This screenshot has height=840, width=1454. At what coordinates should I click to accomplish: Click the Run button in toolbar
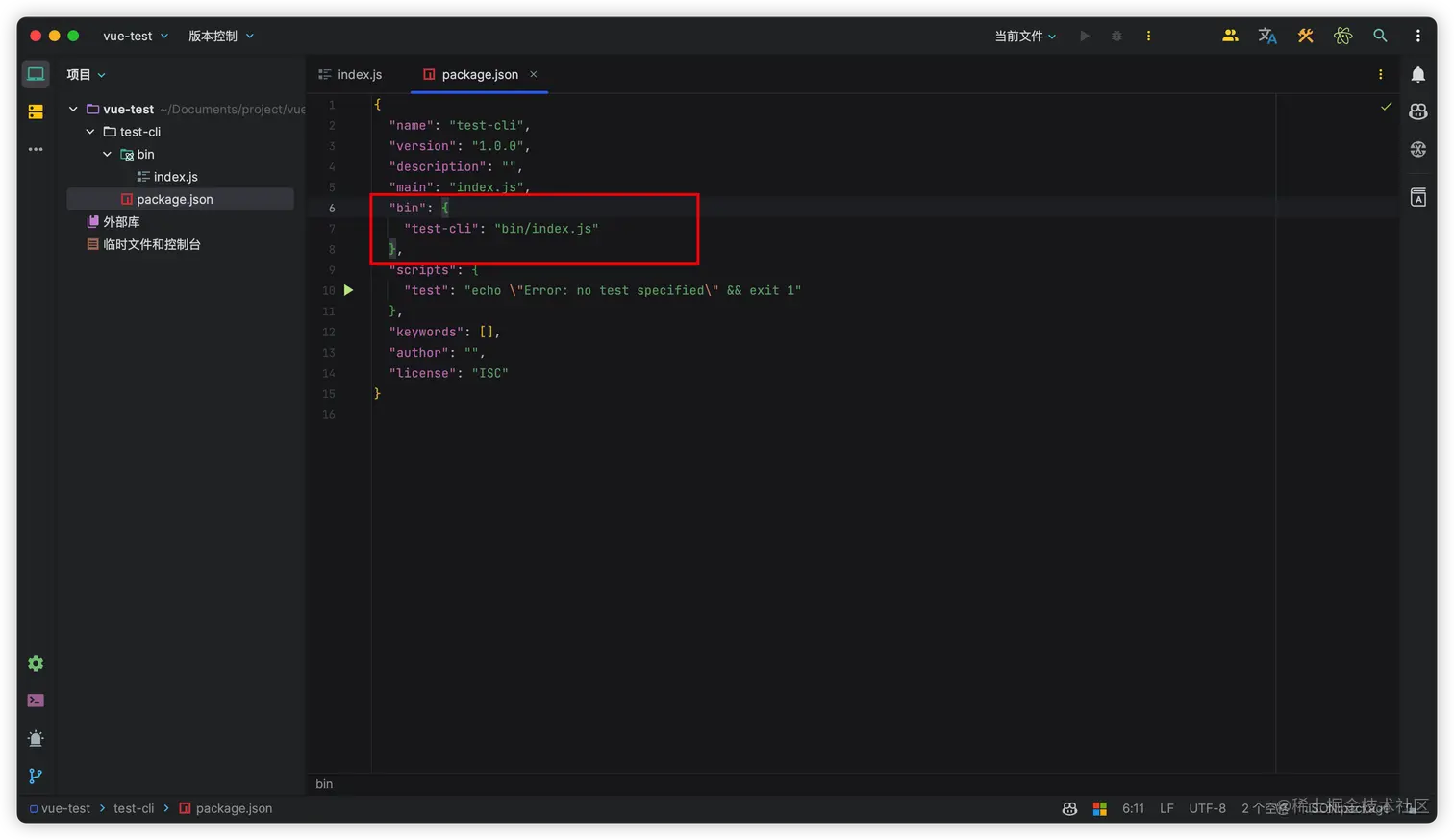(x=1084, y=36)
